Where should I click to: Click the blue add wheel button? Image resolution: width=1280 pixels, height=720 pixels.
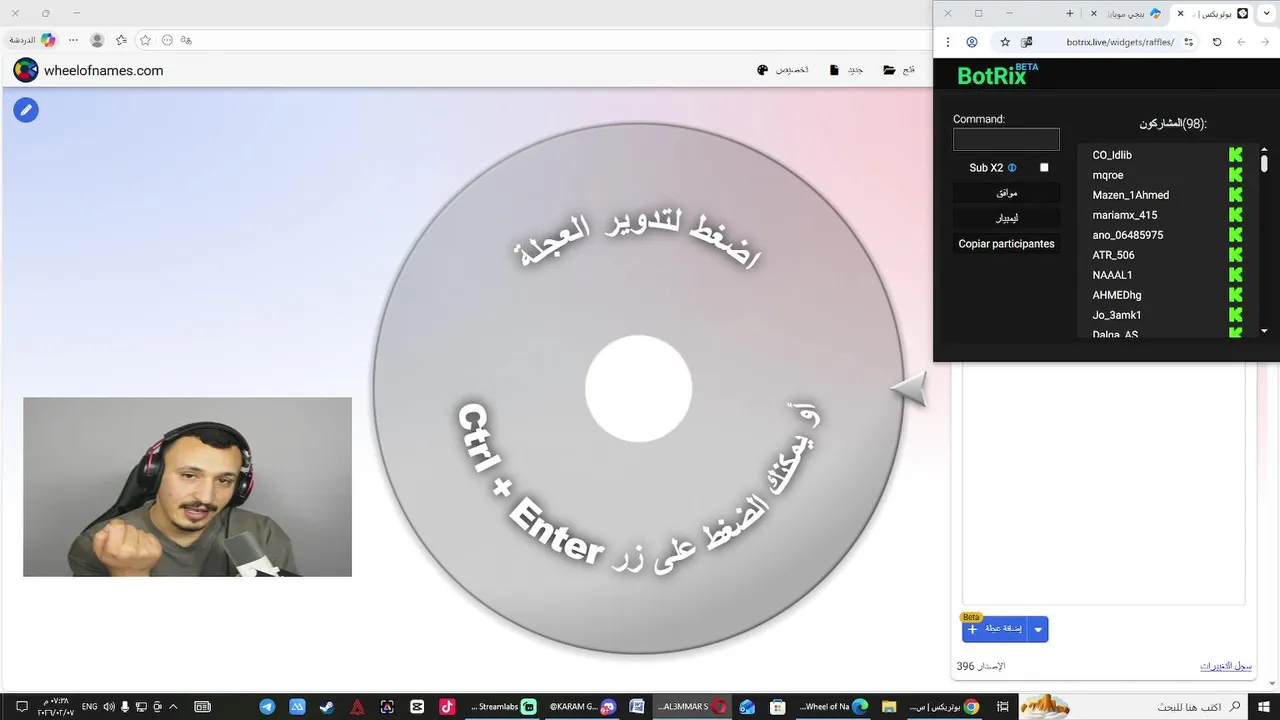(995, 629)
